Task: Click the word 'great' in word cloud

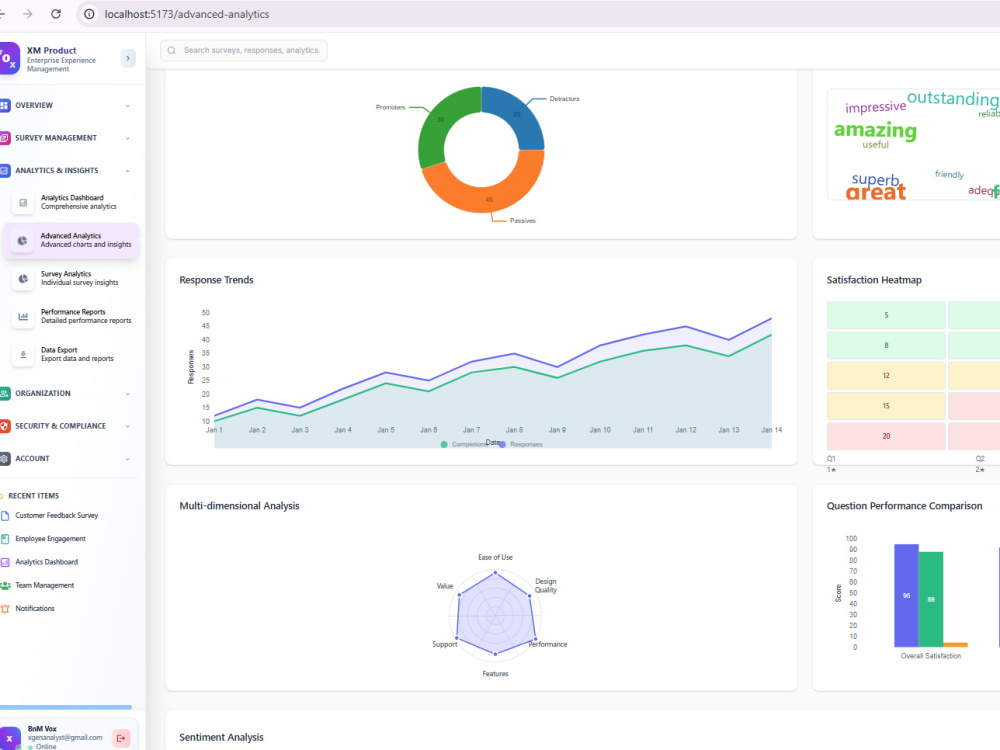Action: tap(876, 192)
